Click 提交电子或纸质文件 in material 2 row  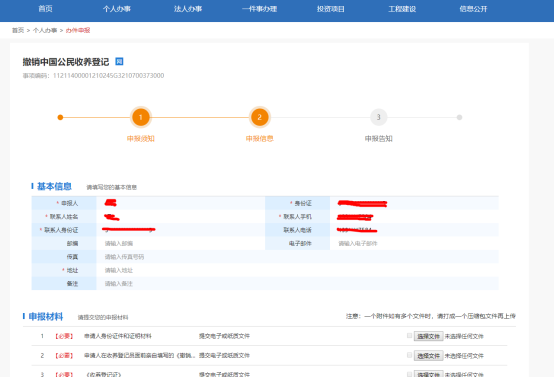(224, 355)
